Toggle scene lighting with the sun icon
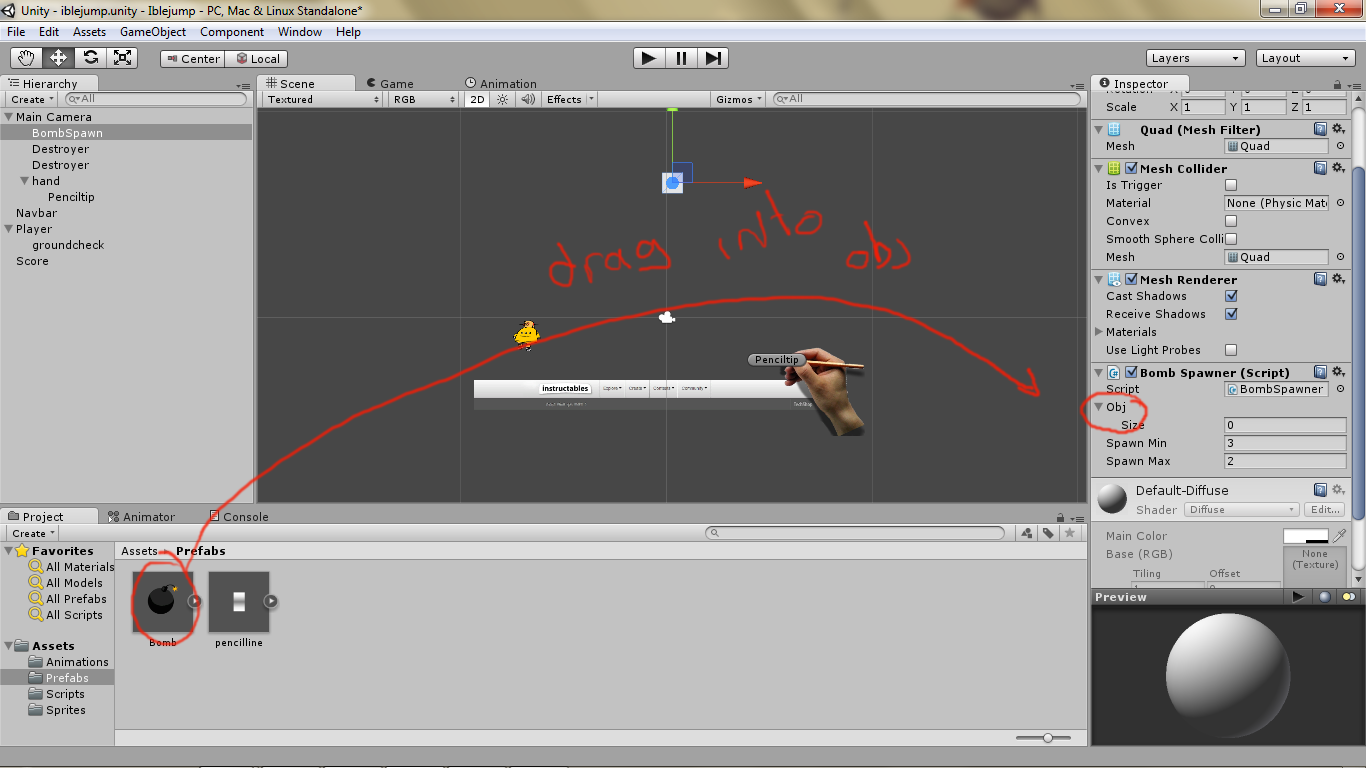This screenshot has height=768, width=1366. (x=501, y=99)
